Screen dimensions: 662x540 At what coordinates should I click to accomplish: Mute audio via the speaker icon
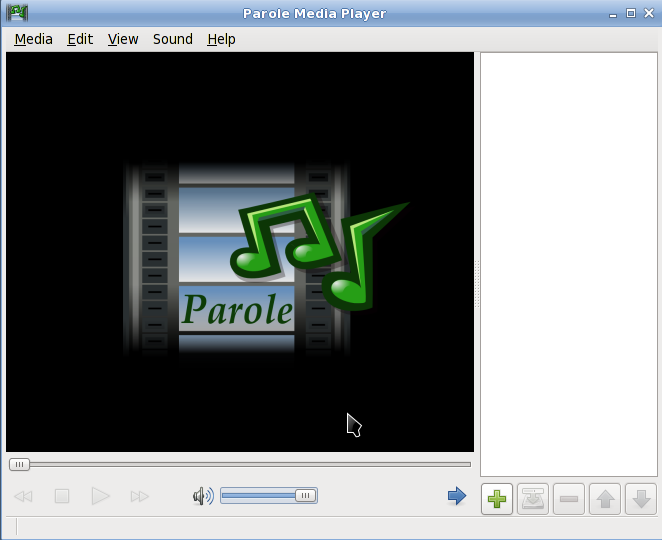click(x=203, y=496)
